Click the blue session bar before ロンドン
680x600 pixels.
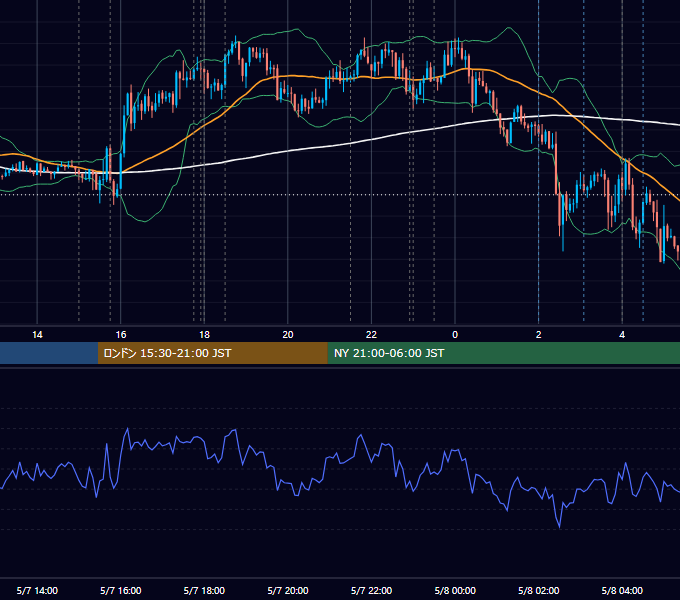[x=49, y=353]
